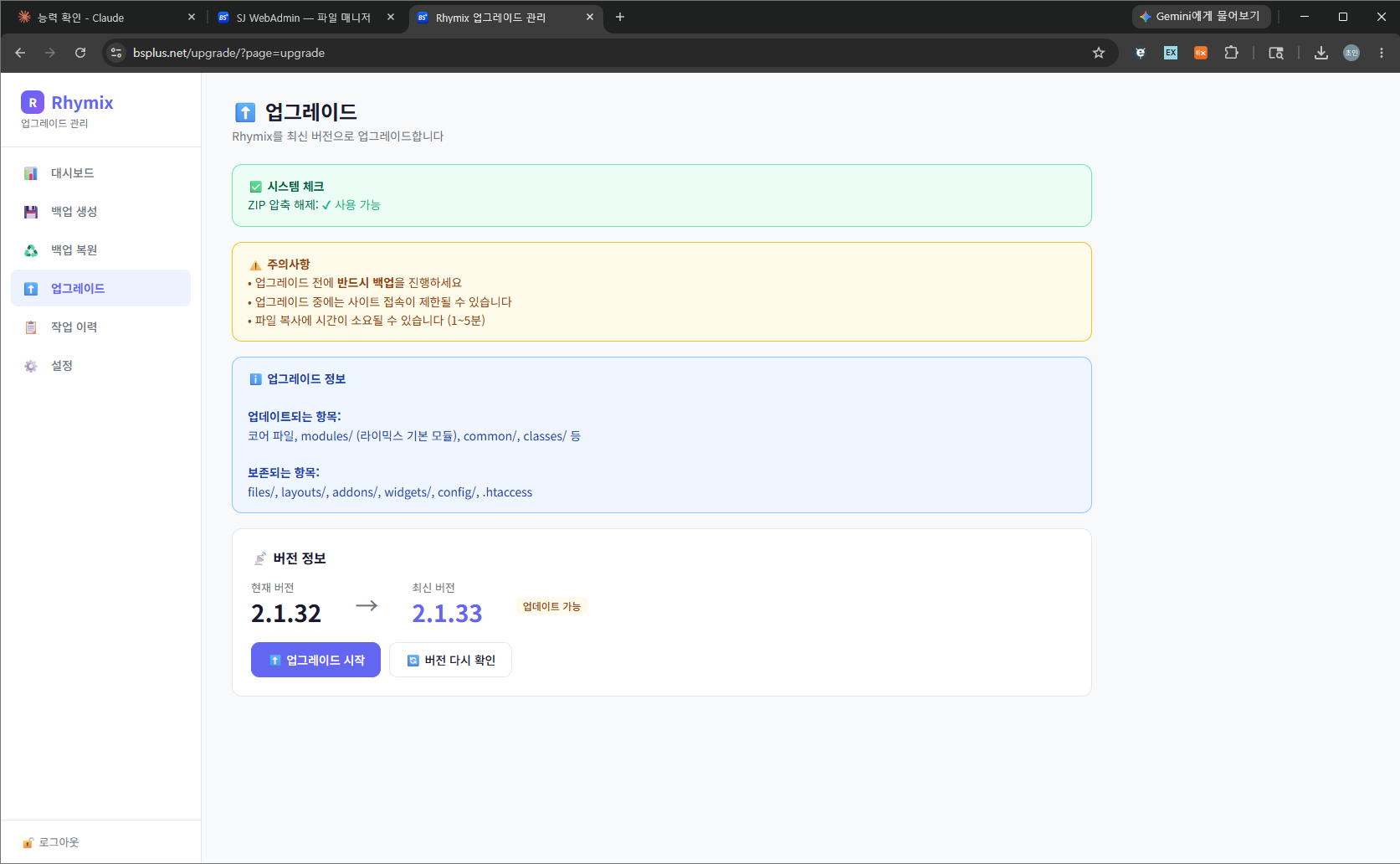Open the browser extensions puzzle icon

pos(1231,53)
